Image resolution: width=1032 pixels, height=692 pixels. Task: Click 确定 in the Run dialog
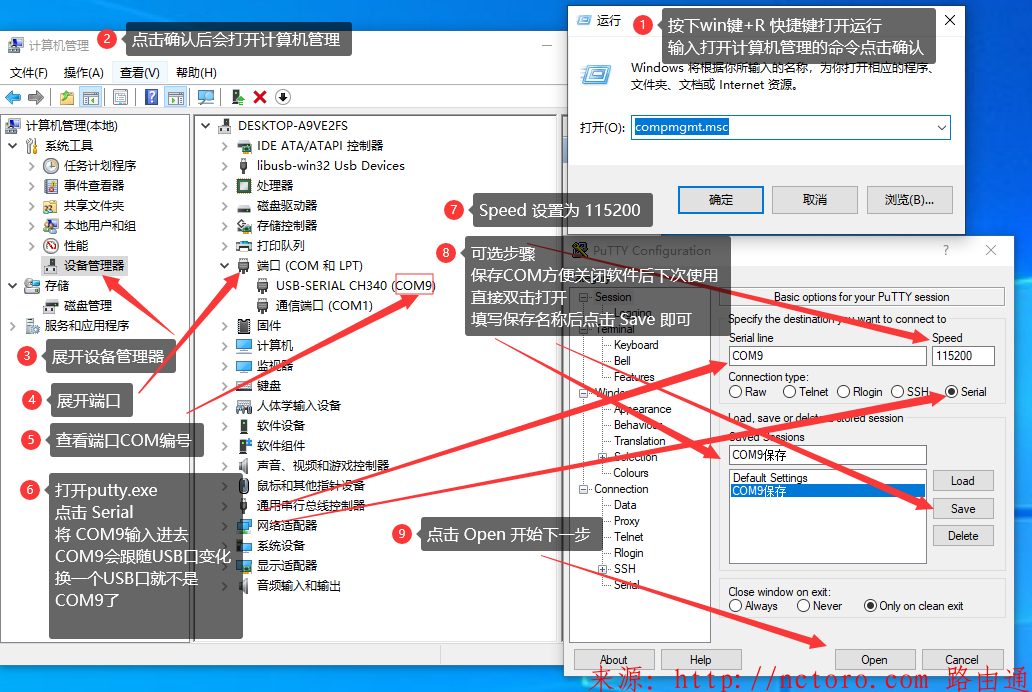721,200
